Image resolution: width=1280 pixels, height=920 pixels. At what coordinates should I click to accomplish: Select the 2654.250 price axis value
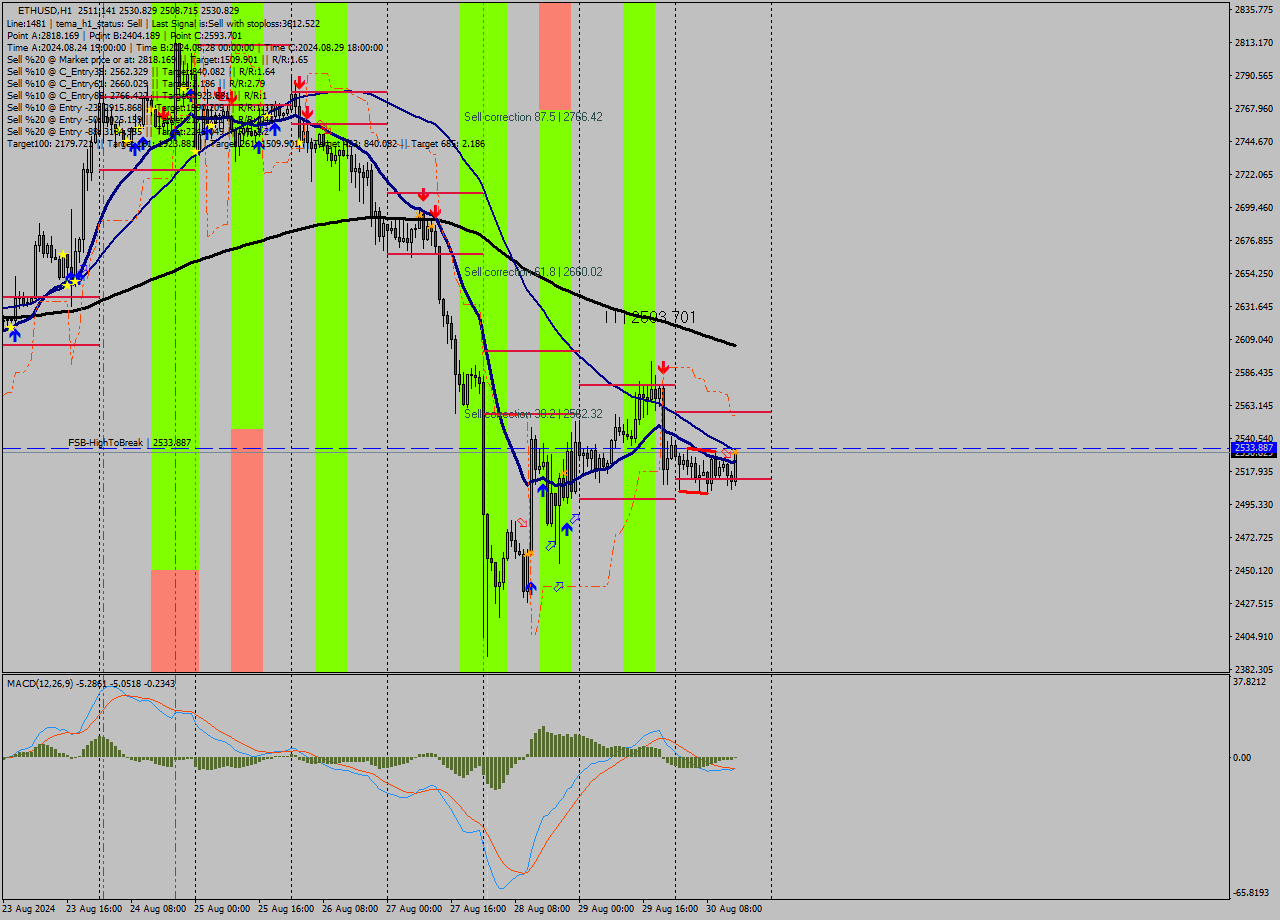coord(1254,274)
